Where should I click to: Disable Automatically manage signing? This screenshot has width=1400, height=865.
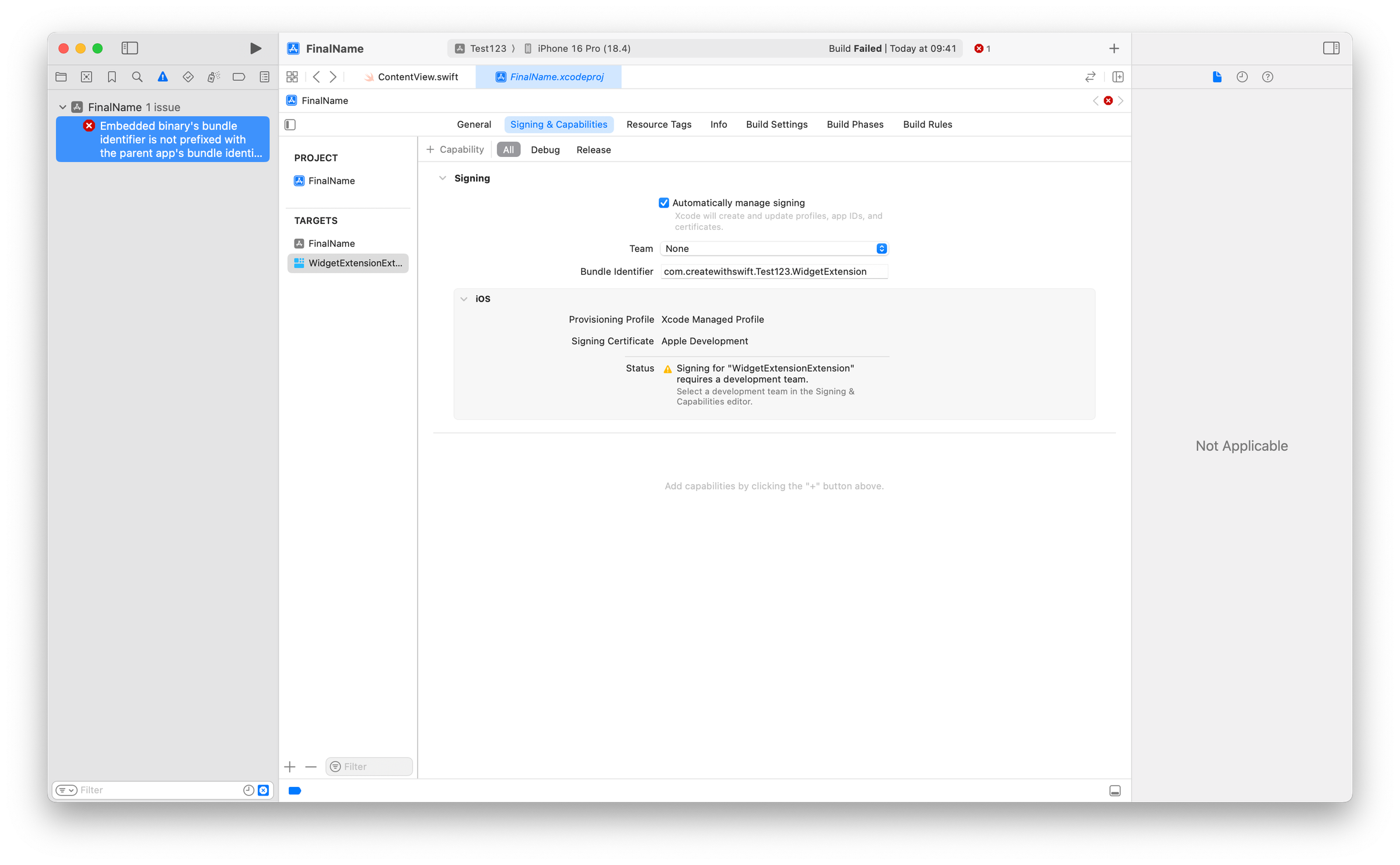[x=664, y=202]
